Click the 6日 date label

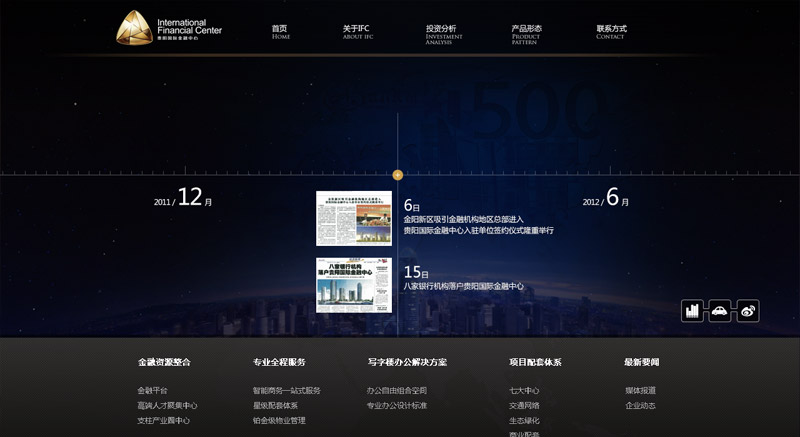(412, 205)
